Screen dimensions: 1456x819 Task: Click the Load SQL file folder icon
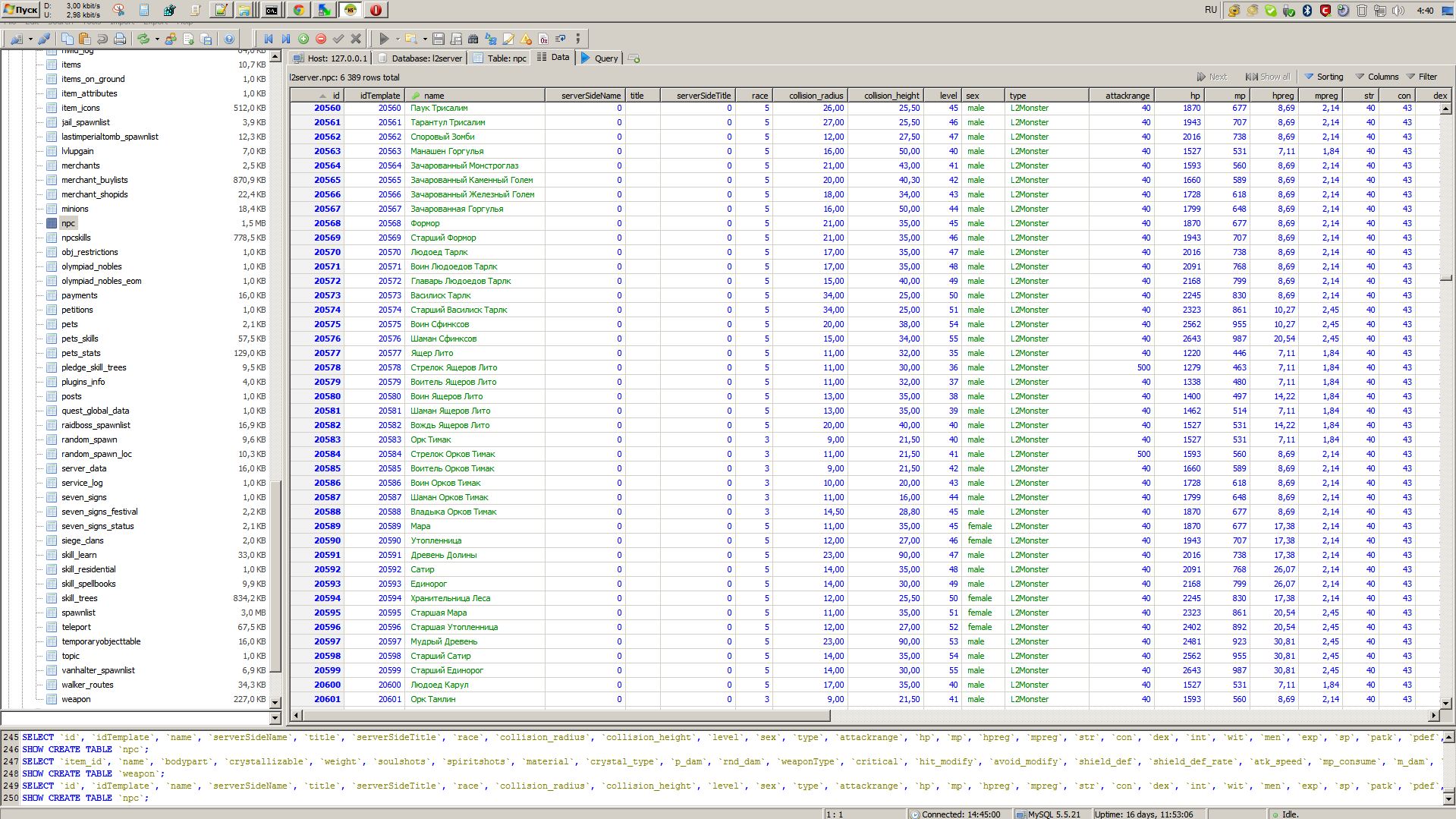pyautogui.click(x=411, y=39)
